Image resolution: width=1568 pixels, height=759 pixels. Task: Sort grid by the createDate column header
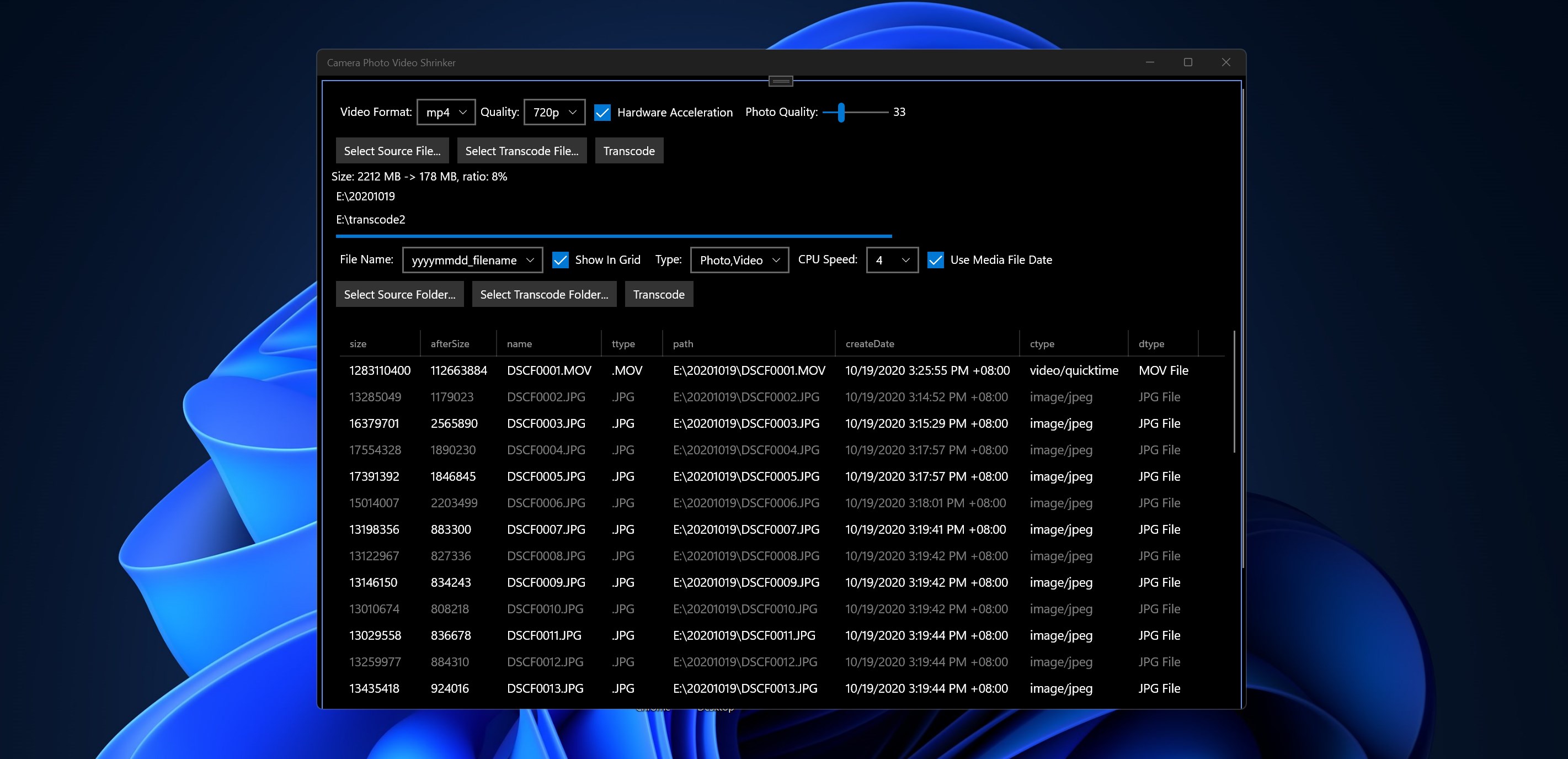[869, 343]
